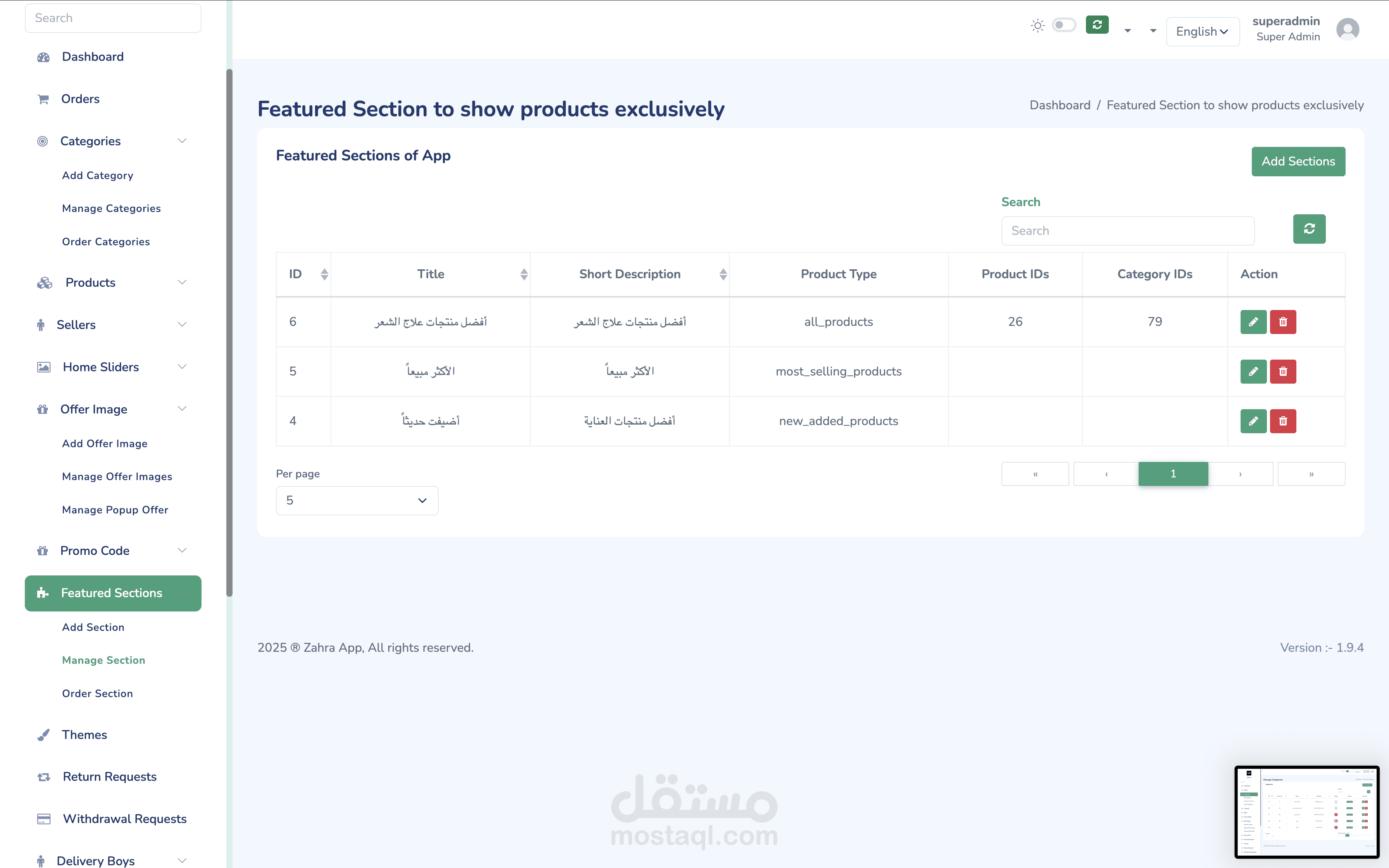This screenshot has width=1389, height=868.
Task: Click the sidebar vertical scrollbar
Action: pyautogui.click(x=229, y=333)
